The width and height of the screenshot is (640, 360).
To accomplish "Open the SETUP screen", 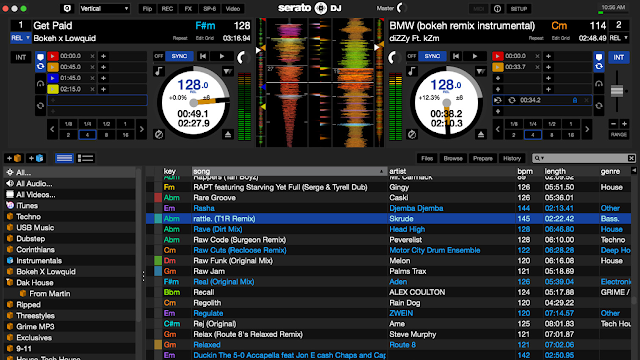I will (x=518, y=9).
